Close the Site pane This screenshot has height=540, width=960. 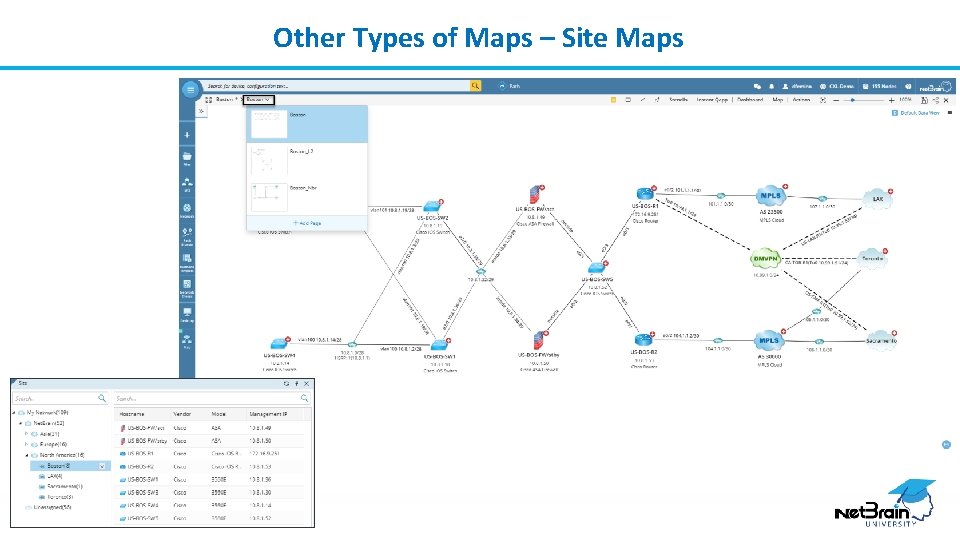point(307,383)
